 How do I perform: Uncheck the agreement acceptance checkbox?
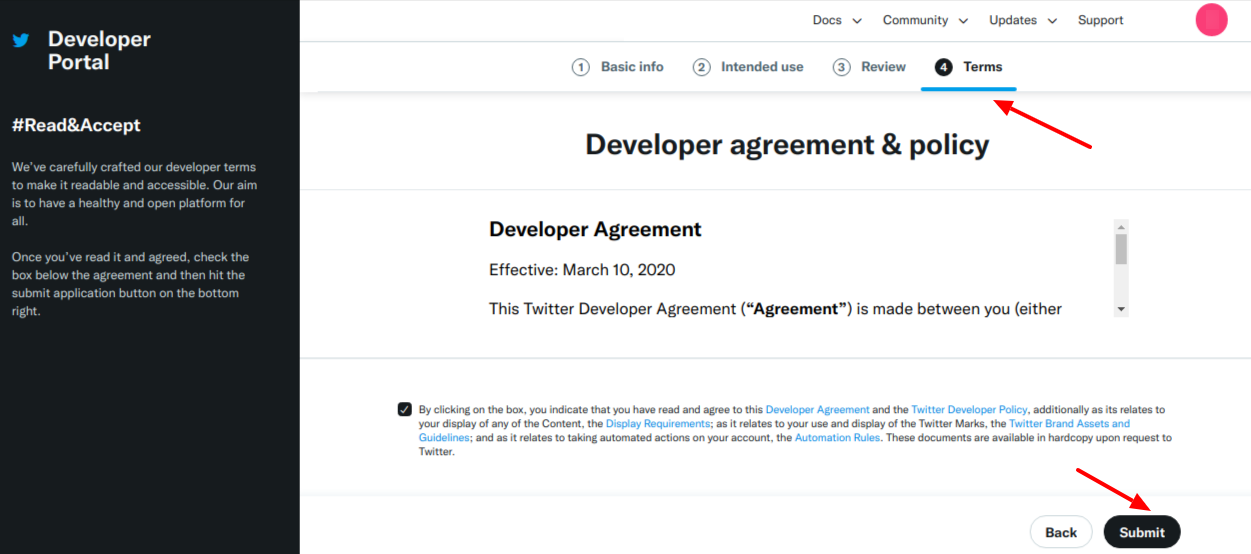click(x=404, y=409)
